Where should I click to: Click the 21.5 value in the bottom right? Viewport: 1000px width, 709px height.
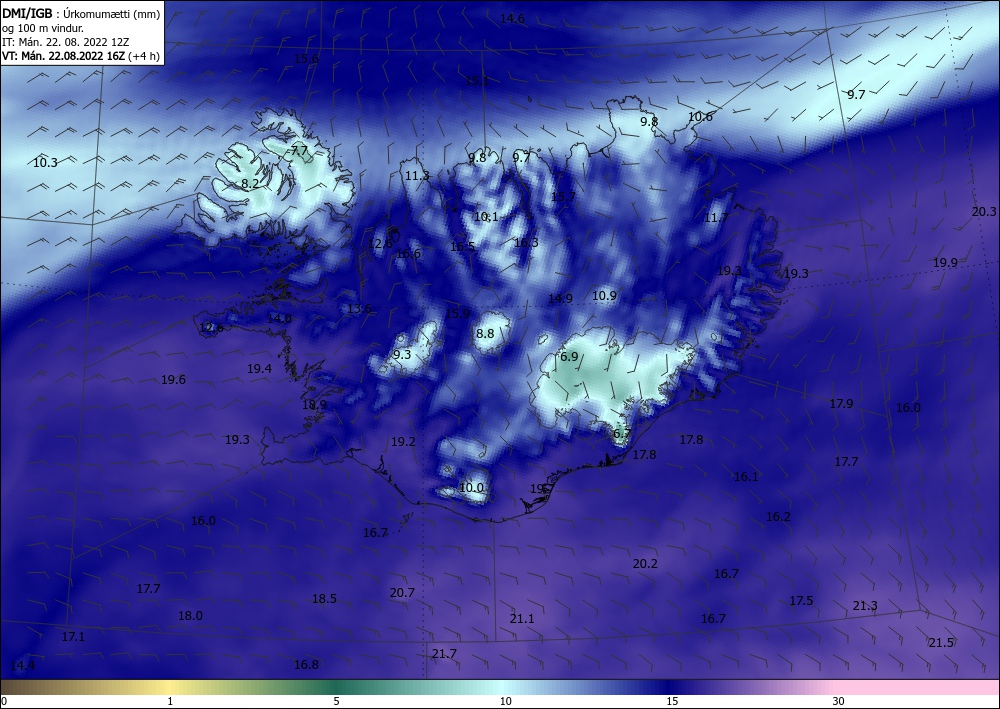pos(941,643)
